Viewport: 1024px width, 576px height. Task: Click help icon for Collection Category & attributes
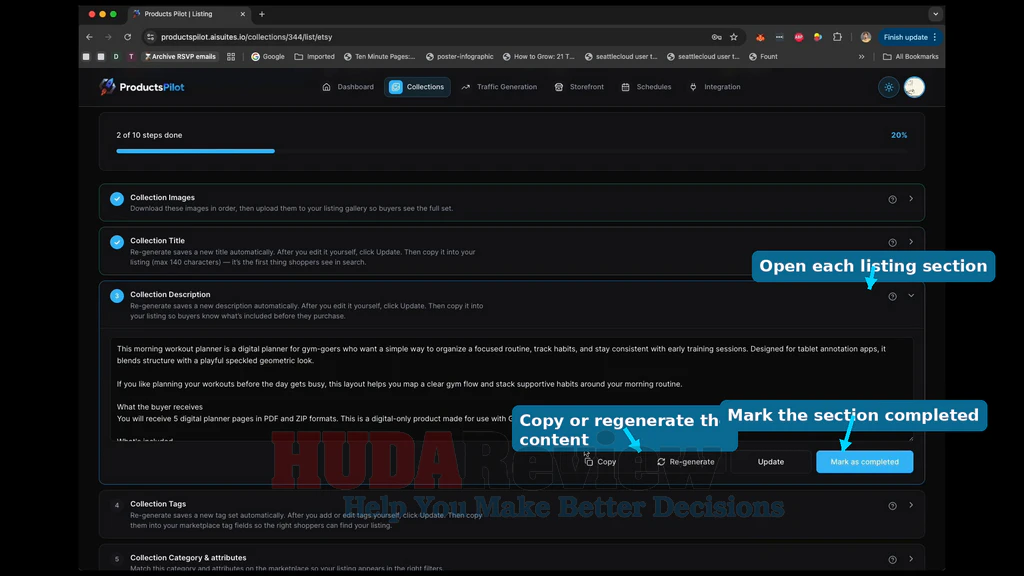coord(892,560)
